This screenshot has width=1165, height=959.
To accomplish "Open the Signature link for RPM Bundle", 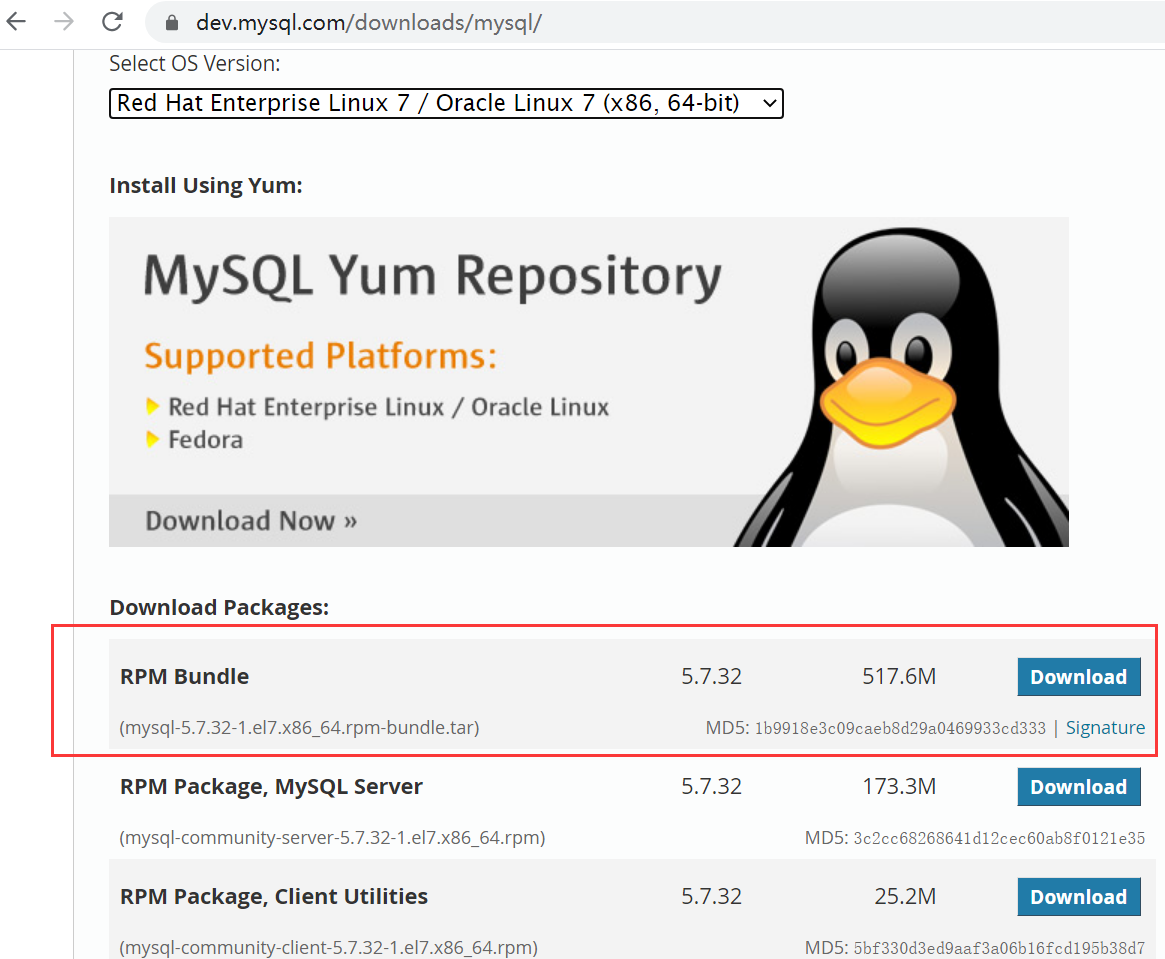I will (x=1105, y=728).
